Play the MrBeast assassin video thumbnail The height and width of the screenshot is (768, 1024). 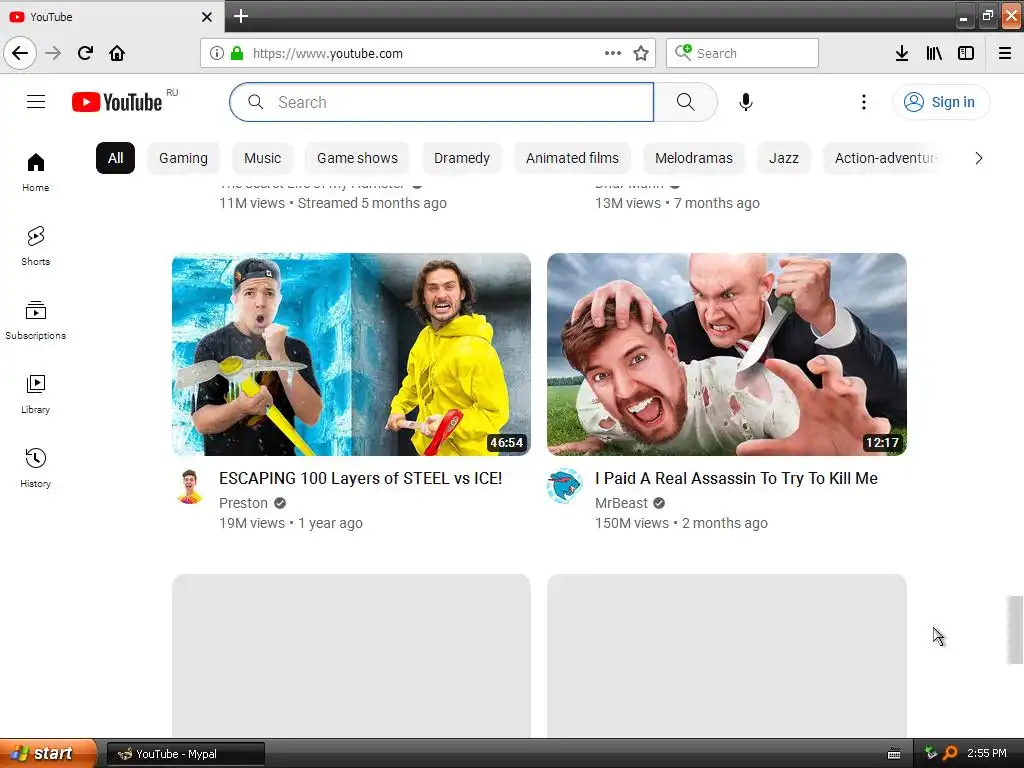pyautogui.click(x=727, y=354)
